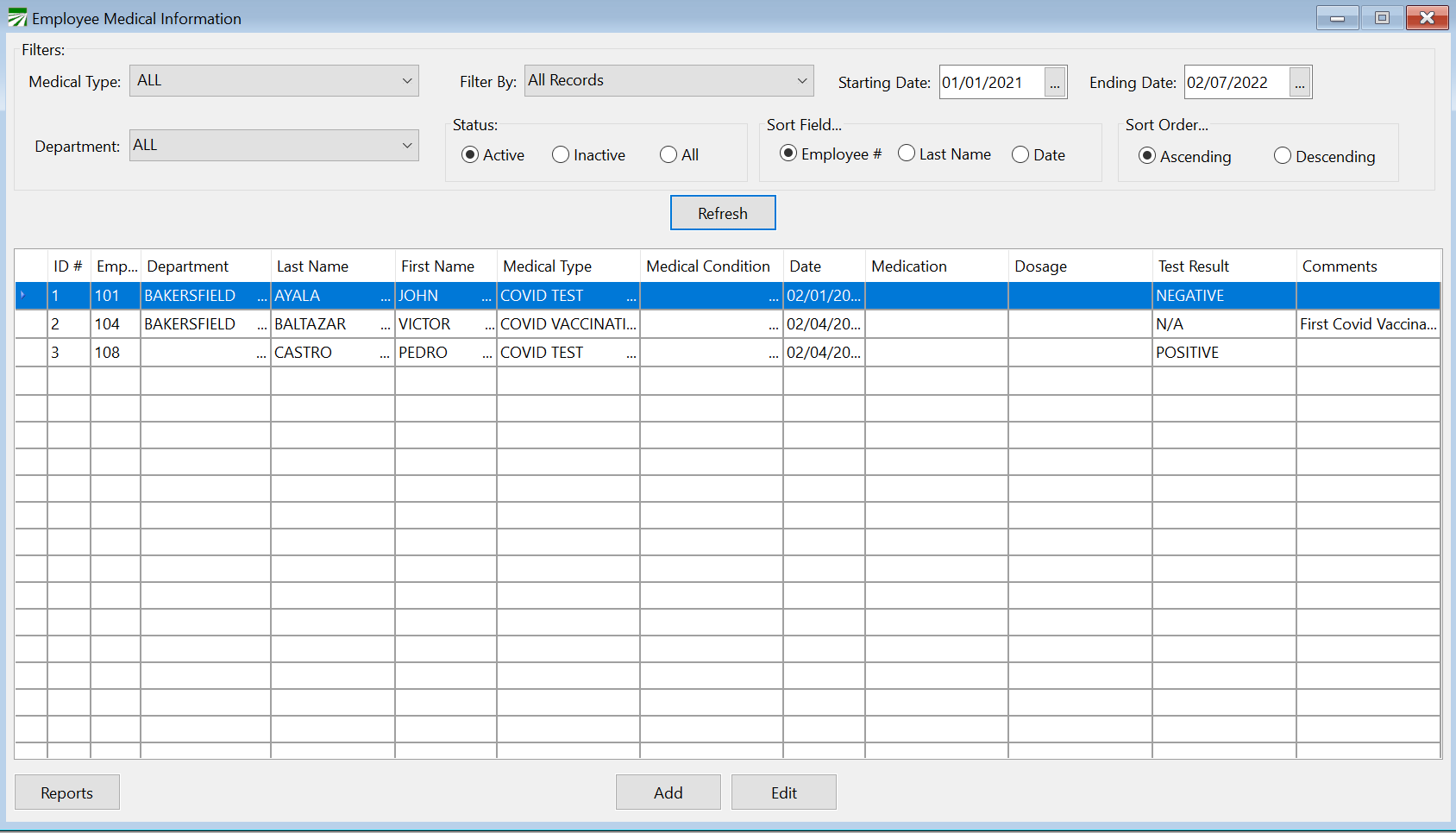Choose Descending sort order
Image resolution: width=1456 pixels, height=833 pixels.
point(1283,156)
